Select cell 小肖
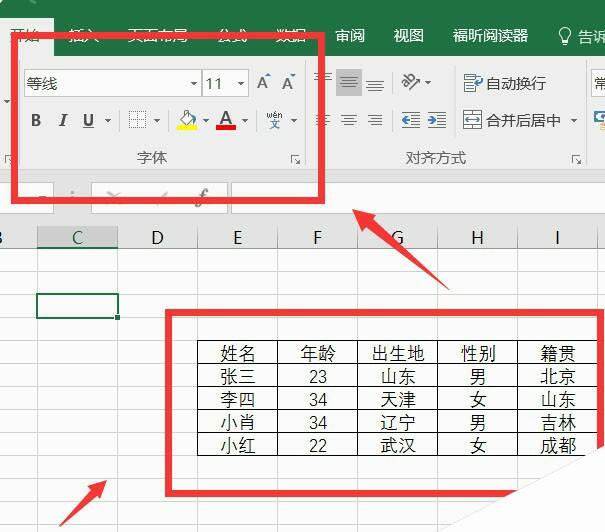 (x=237, y=421)
